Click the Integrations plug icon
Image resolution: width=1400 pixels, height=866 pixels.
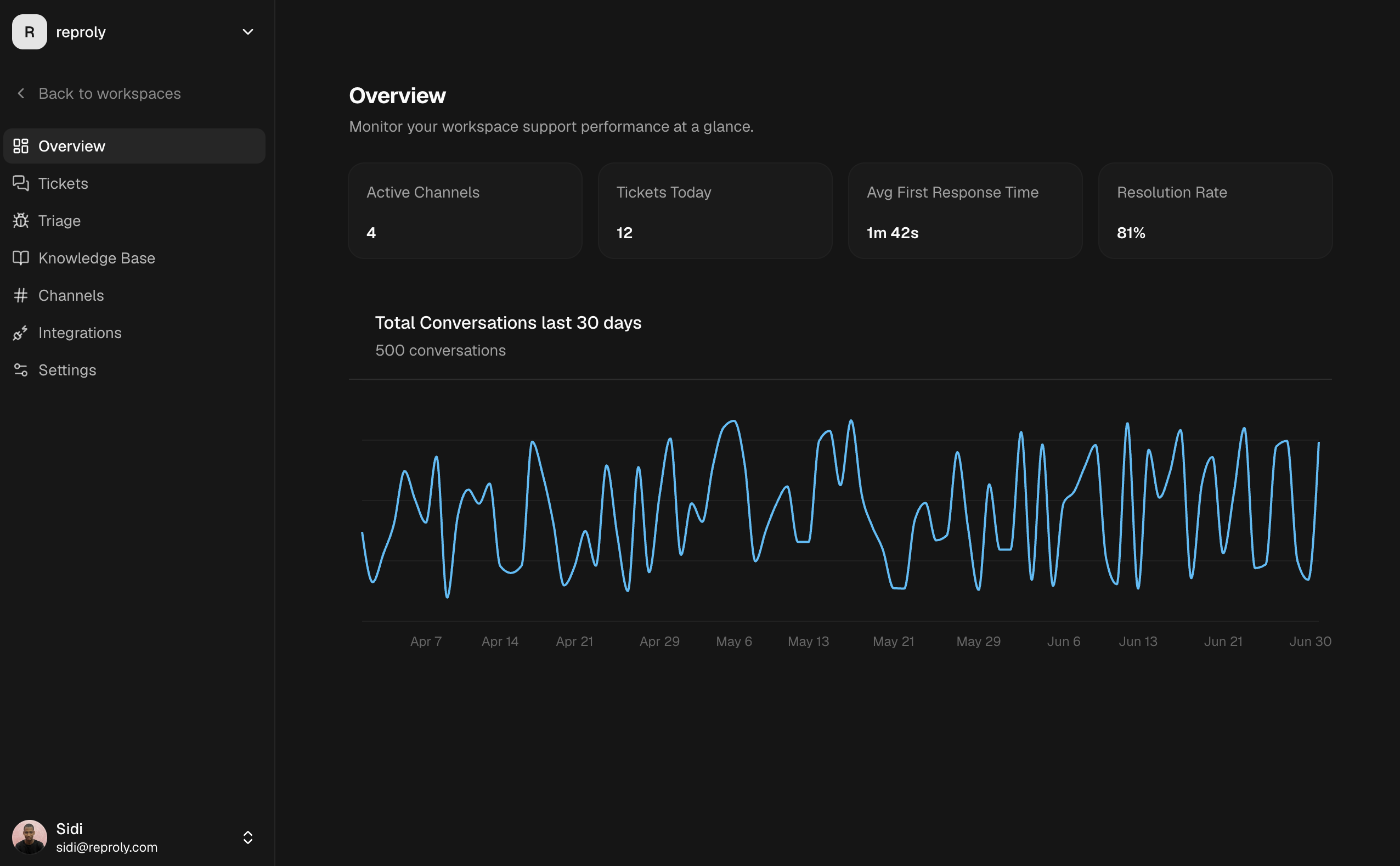tap(21, 333)
